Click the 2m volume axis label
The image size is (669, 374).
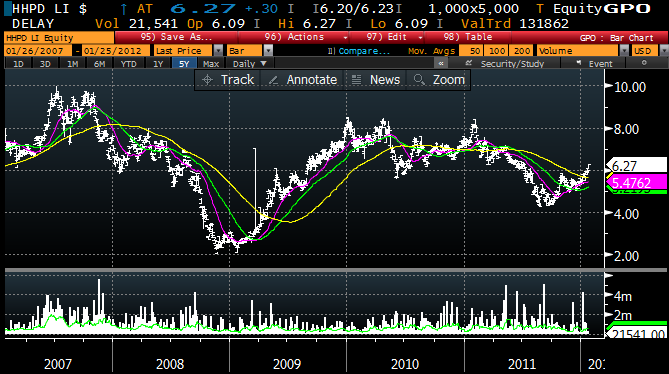click(x=623, y=315)
